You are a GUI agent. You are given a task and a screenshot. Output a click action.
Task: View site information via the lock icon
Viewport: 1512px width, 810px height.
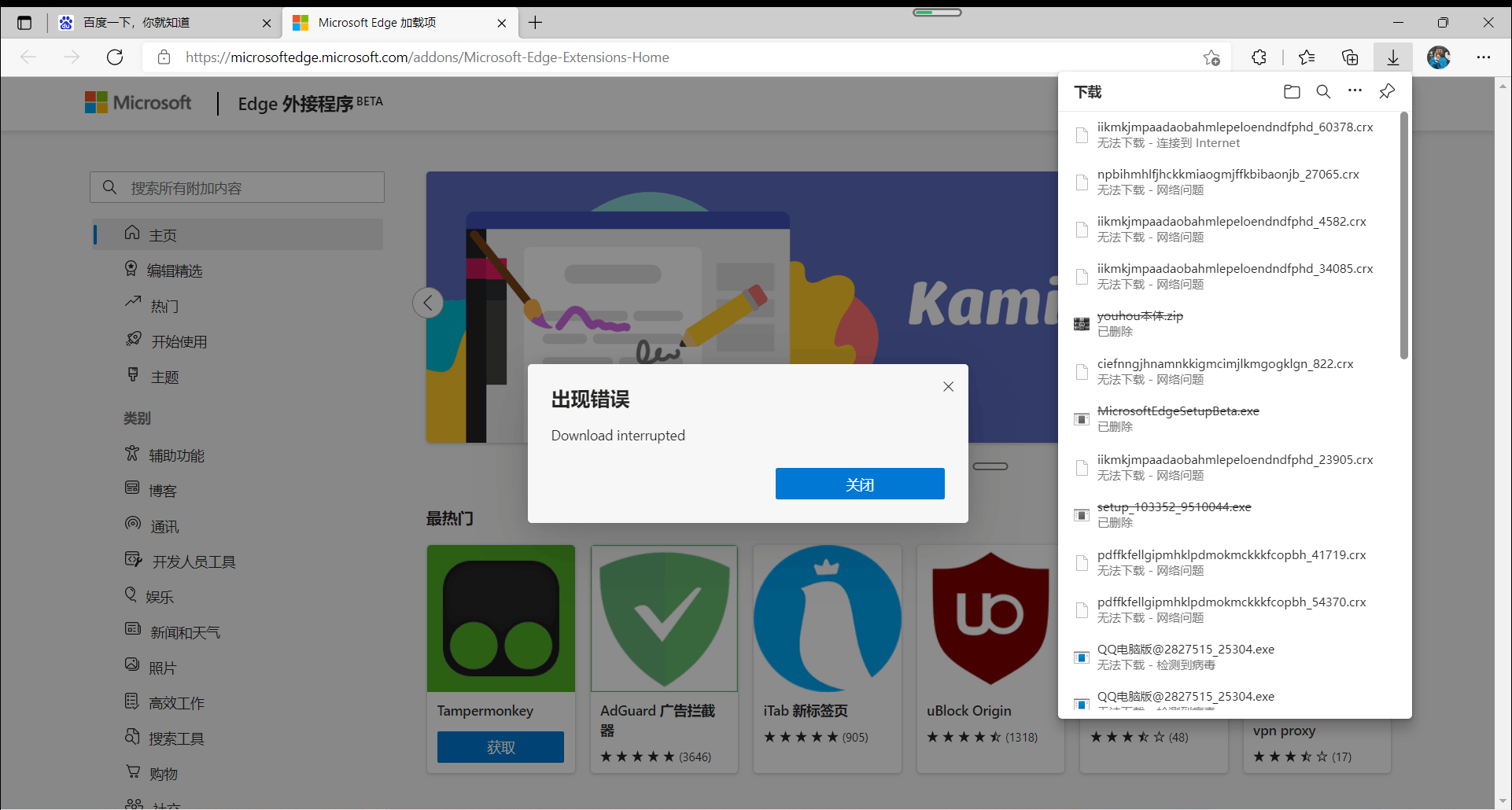(164, 57)
